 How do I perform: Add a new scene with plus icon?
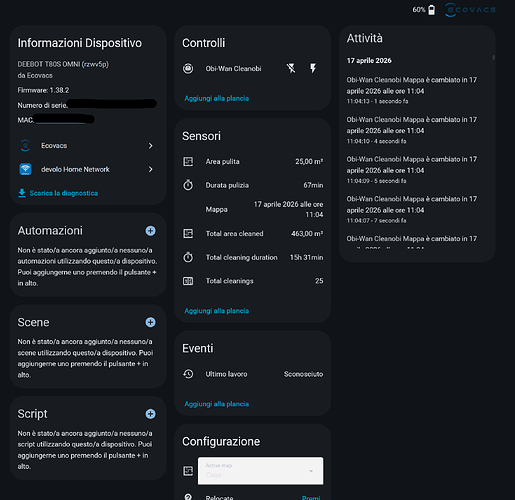click(150, 322)
